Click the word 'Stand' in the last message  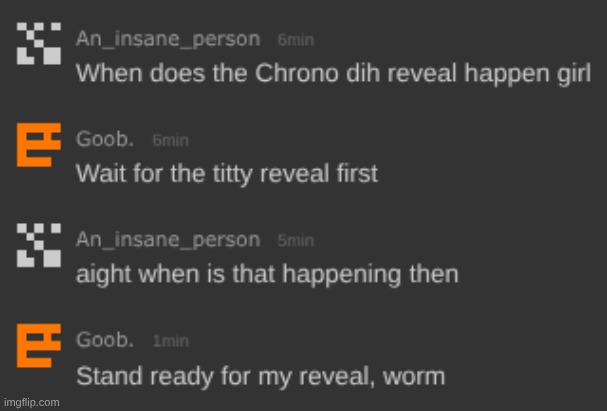point(110,376)
